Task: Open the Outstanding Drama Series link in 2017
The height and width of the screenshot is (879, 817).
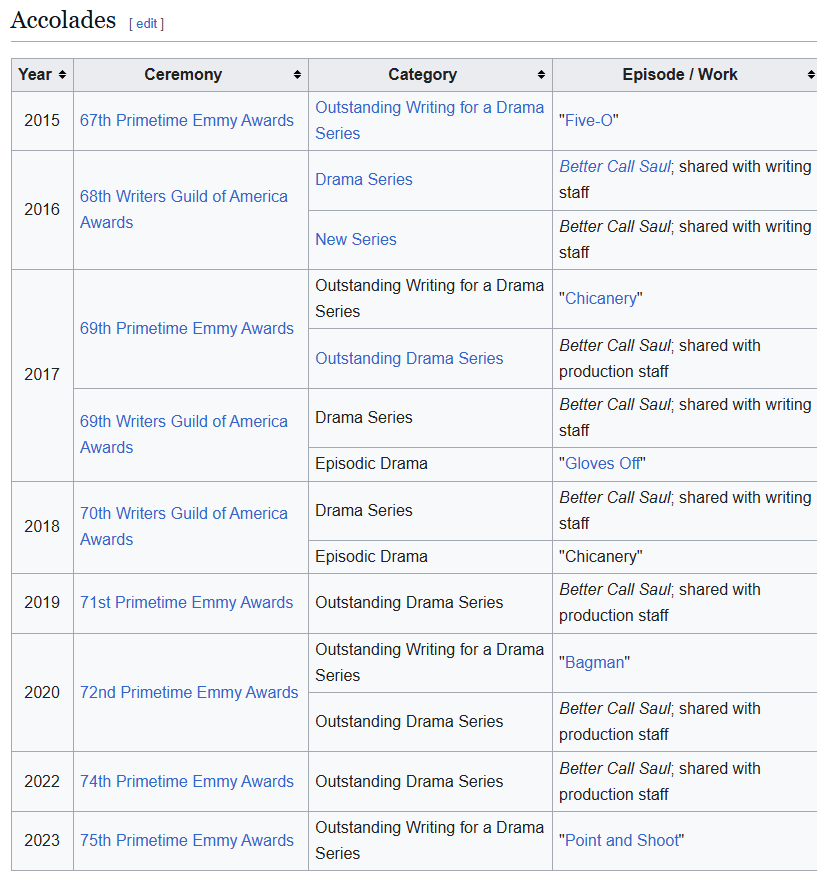Action: [409, 359]
